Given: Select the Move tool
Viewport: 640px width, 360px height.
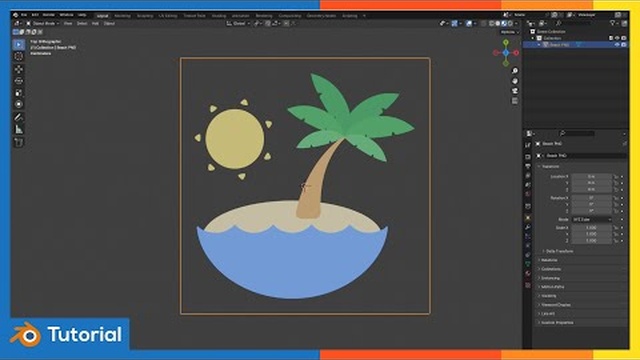Looking at the screenshot, I should 19,69.
